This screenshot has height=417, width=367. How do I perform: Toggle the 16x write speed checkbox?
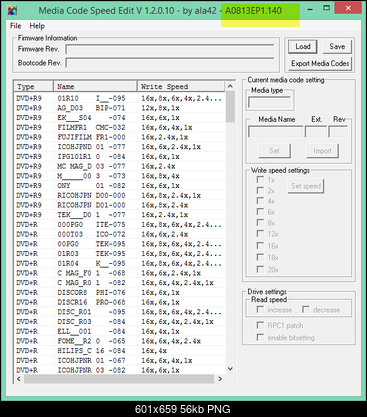[x=260, y=246]
